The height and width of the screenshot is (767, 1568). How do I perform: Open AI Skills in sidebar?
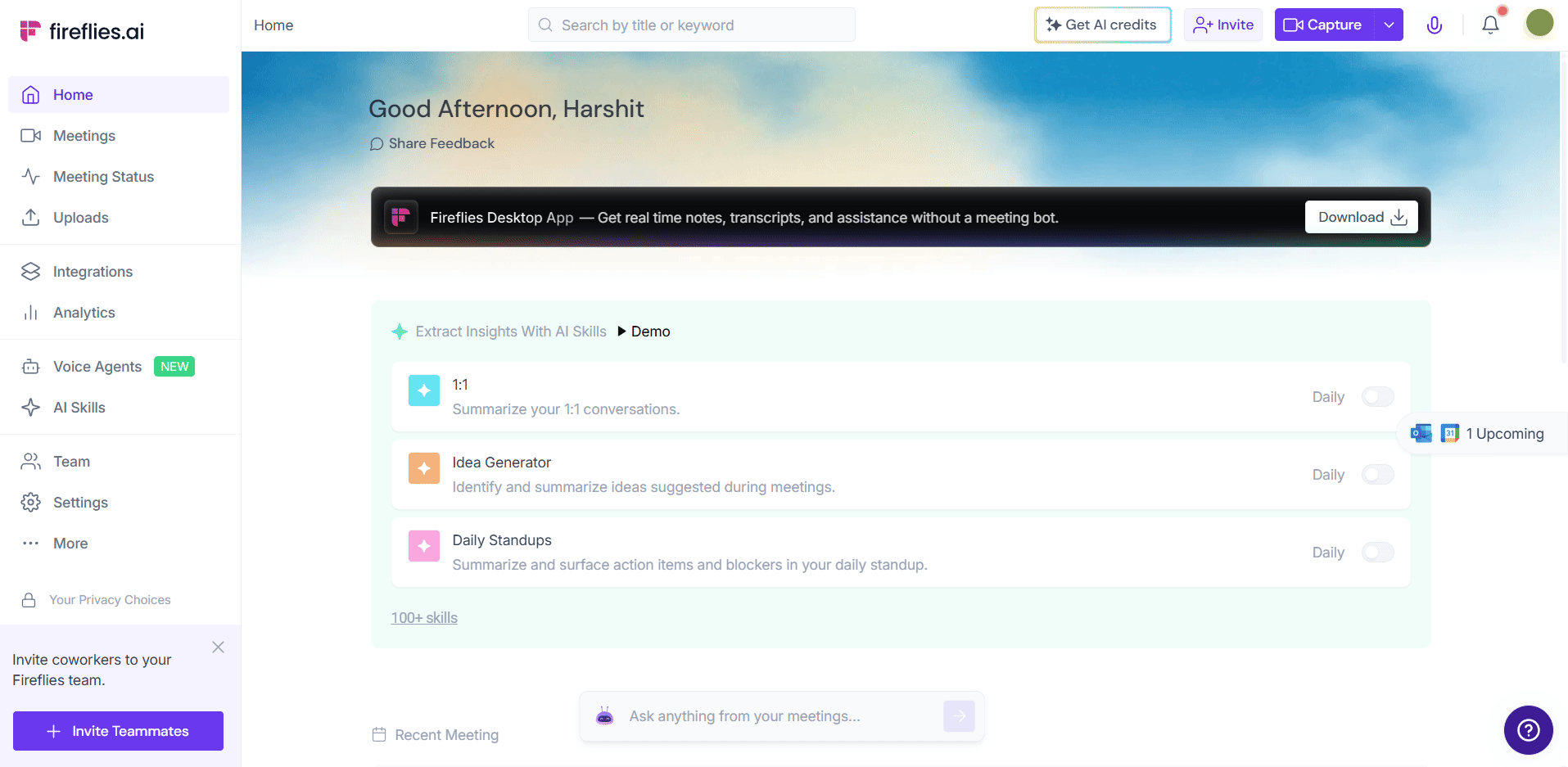click(119, 408)
